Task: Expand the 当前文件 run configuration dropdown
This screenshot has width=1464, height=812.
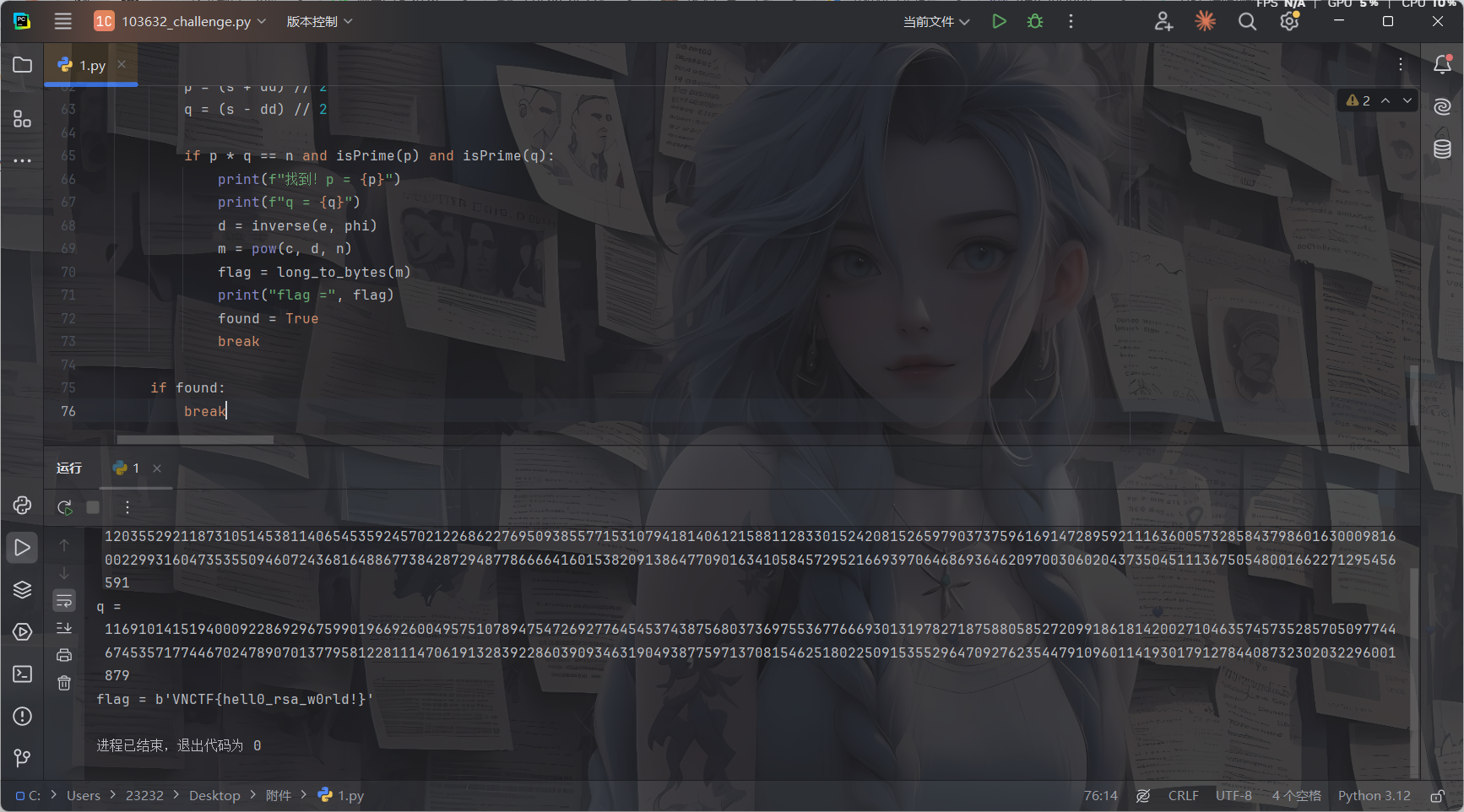Action: pos(936,22)
